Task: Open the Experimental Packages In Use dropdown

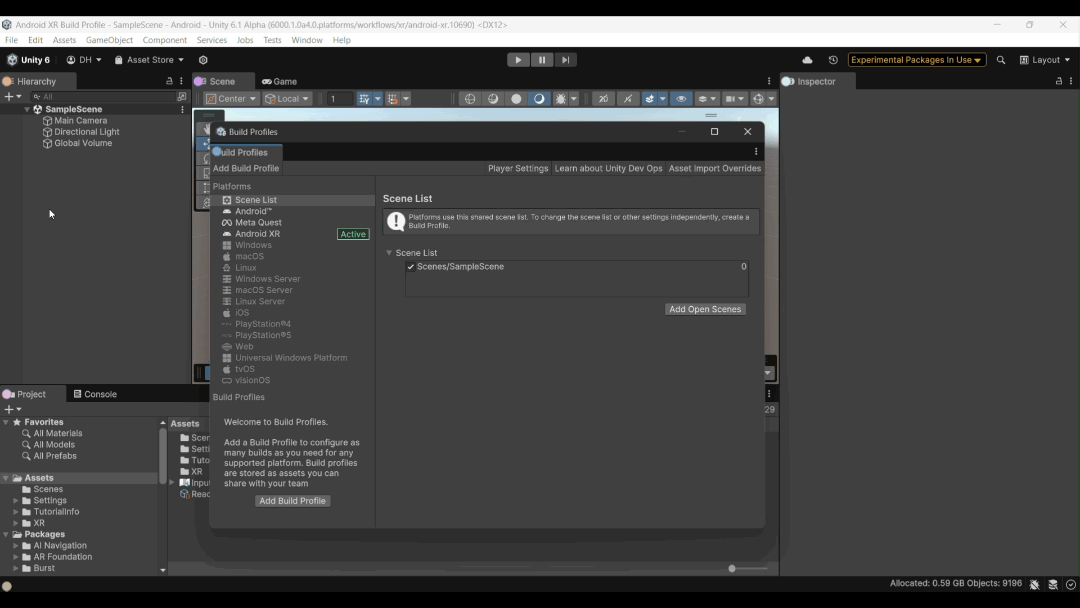Action: tap(916, 60)
